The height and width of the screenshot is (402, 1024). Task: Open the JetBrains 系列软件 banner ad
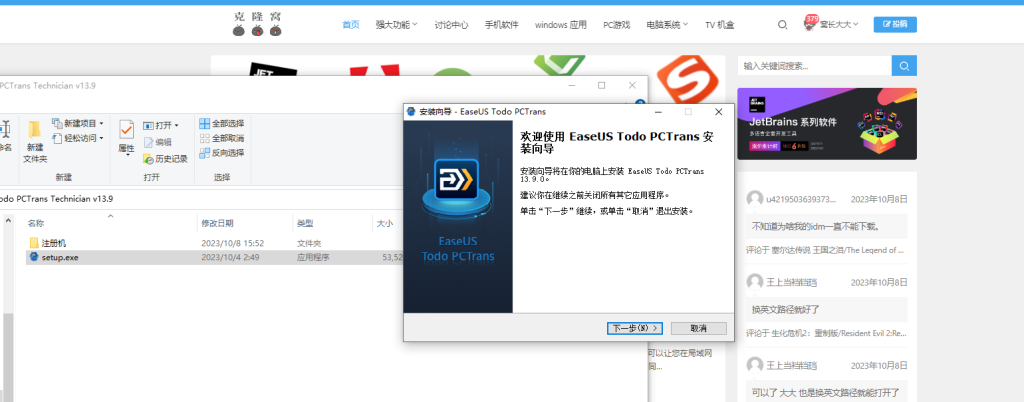tap(827, 124)
